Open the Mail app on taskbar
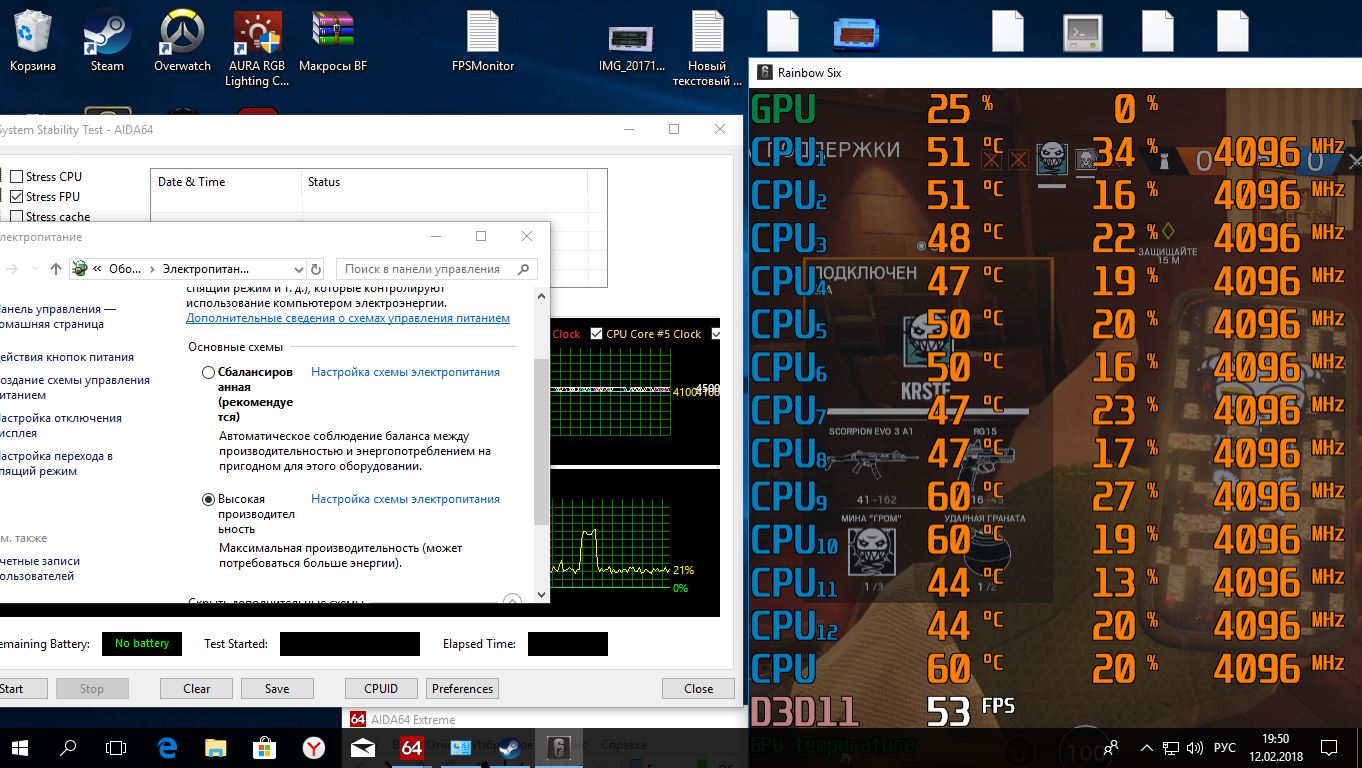The height and width of the screenshot is (768, 1362). pos(363,746)
